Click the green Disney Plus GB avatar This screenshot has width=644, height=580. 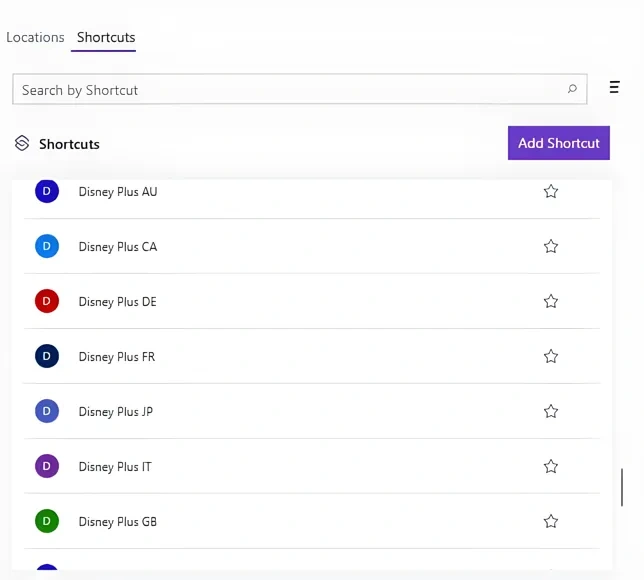(47, 521)
